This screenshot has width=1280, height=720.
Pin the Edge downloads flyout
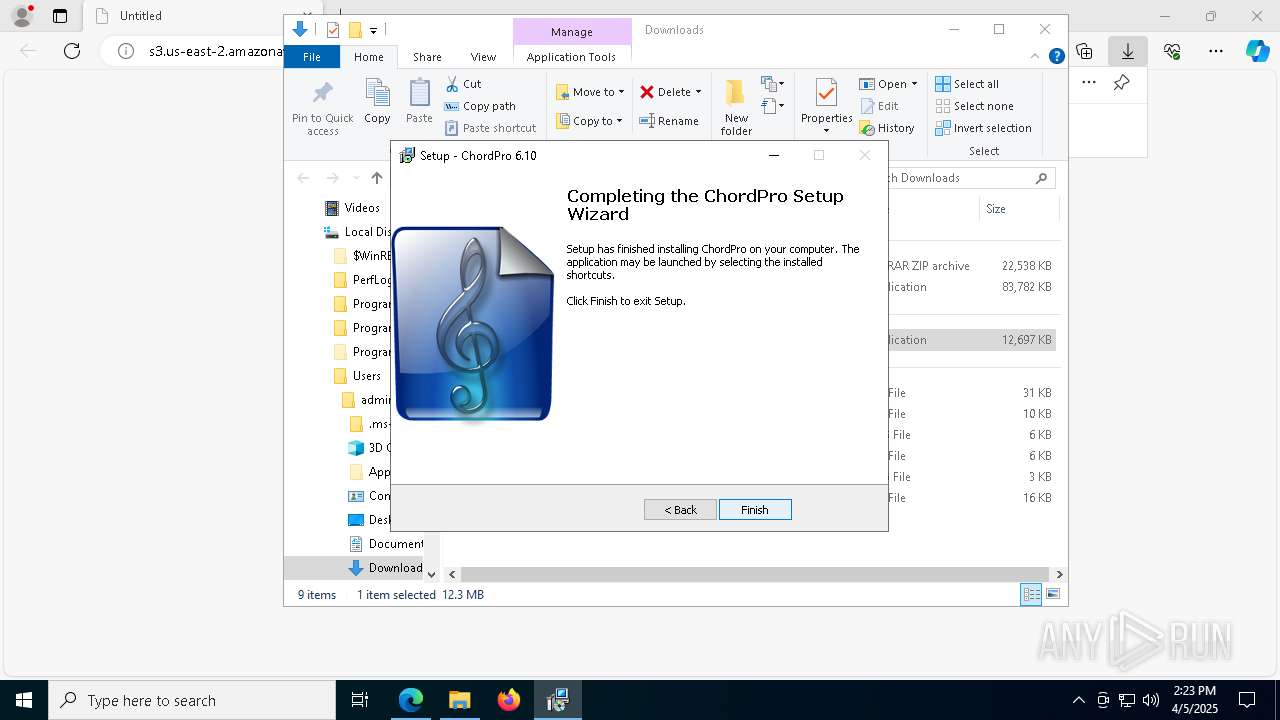pos(1122,82)
